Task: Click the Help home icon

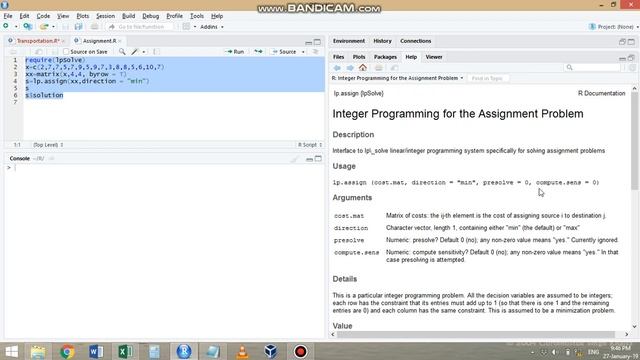Action: [x=363, y=68]
